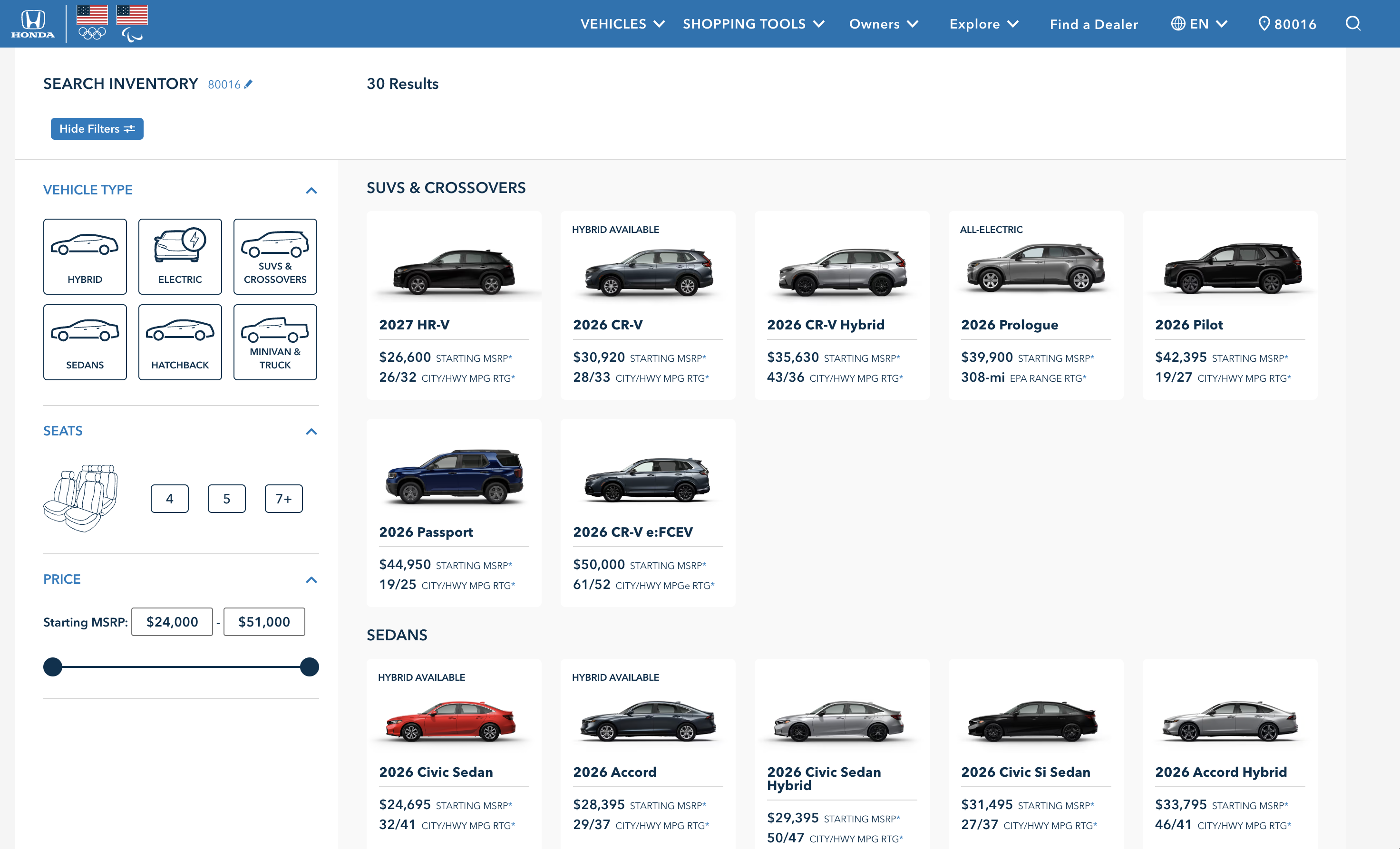
Task: Click the 2026 Civic Si Sedan title
Action: (x=1026, y=772)
